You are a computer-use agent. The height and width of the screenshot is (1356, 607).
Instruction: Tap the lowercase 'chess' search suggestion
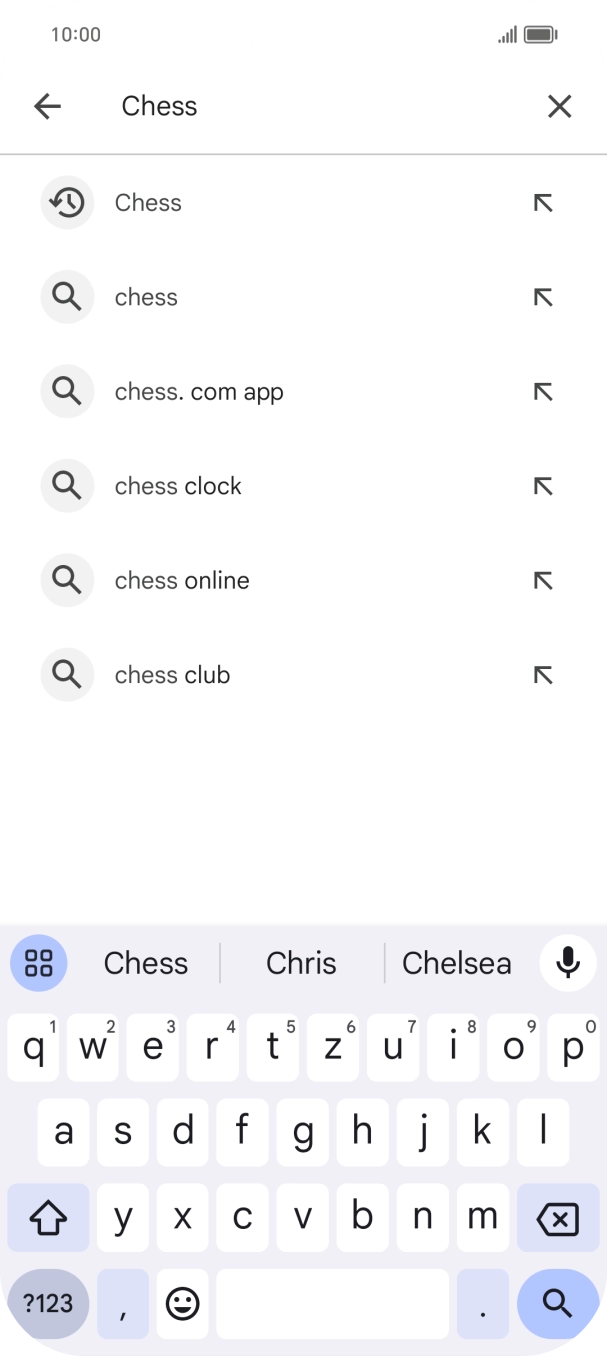pyautogui.click(x=146, y=298)
